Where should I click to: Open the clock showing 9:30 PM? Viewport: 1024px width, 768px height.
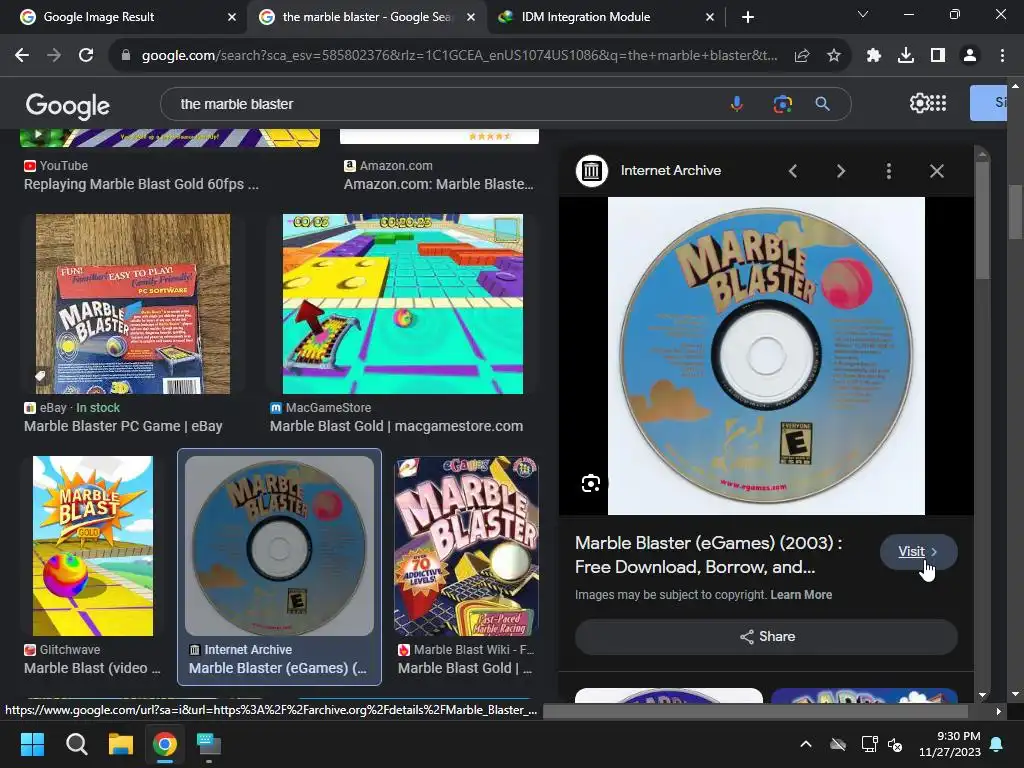[x=950, y=744]
